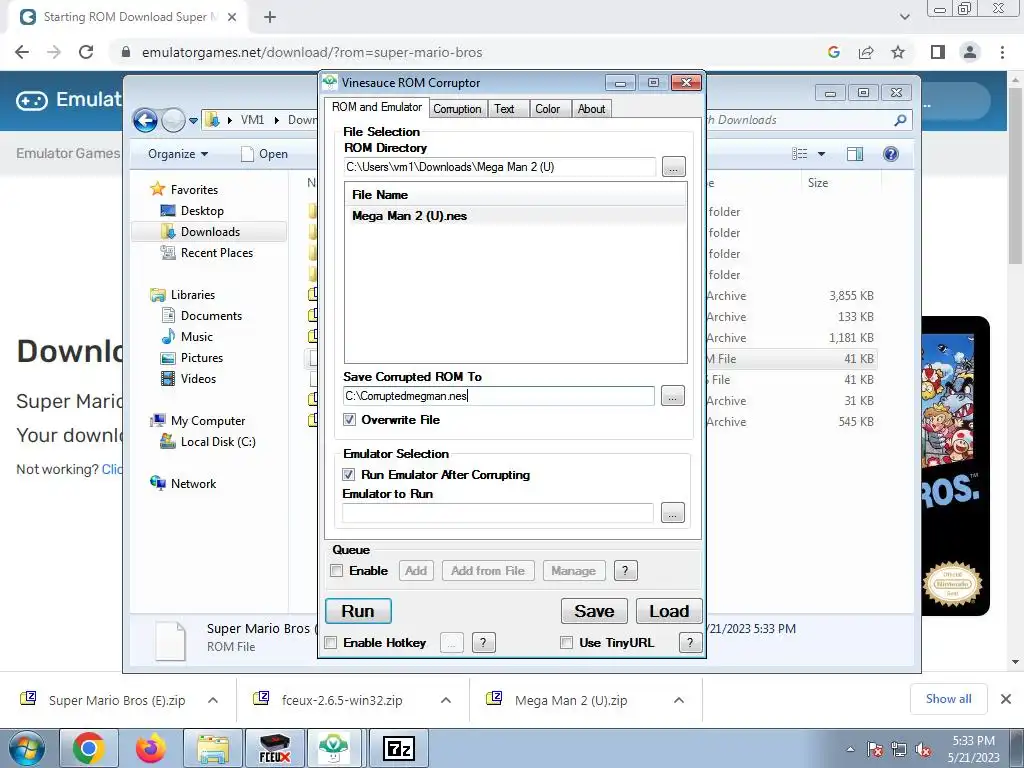Click the Save button
1024x768 pixels.
pos(594,611)
